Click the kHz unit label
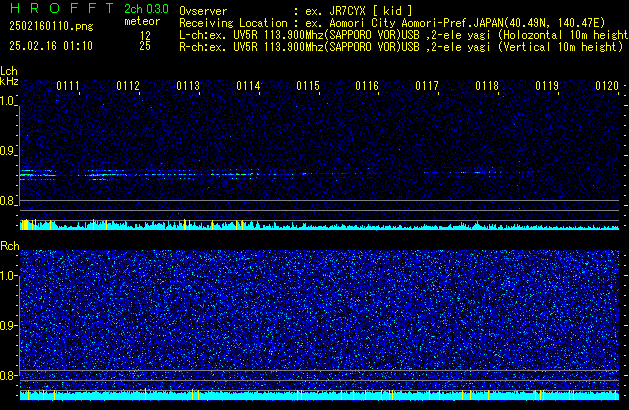The height and width of the screenshot is (410, 629). click(x=9, y=81)
